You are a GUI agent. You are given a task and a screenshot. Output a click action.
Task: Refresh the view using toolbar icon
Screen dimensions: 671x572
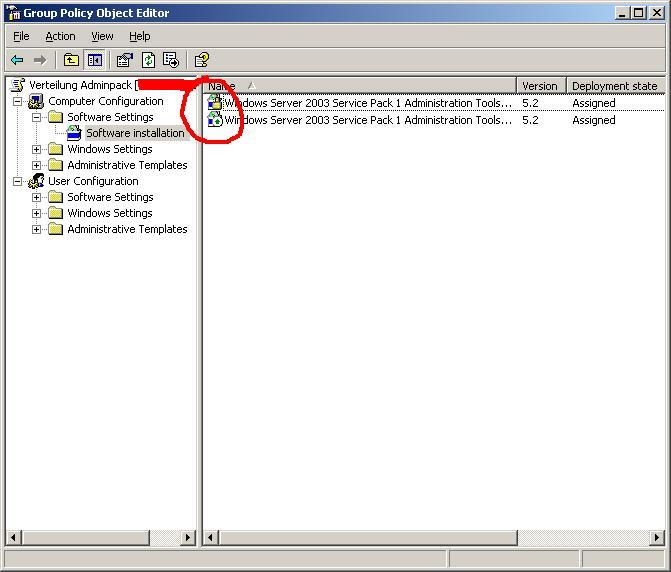pyautogui.click(x=148, y=60)
